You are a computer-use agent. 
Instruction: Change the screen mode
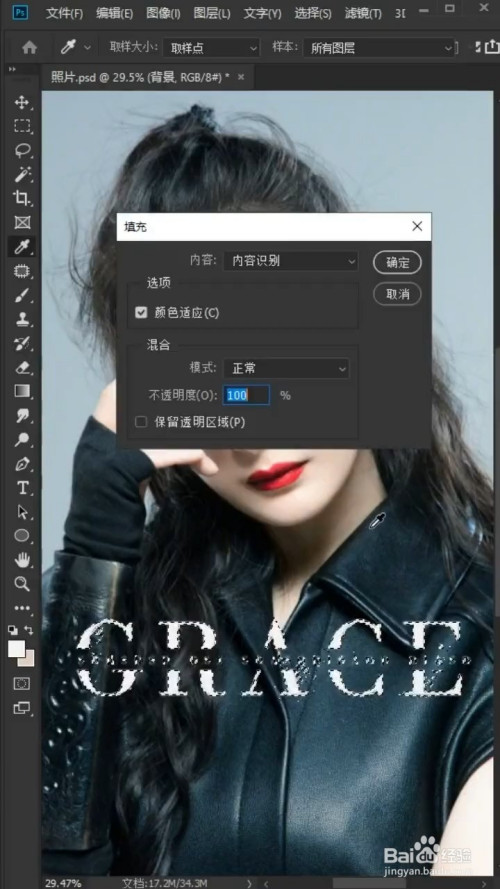22,707
